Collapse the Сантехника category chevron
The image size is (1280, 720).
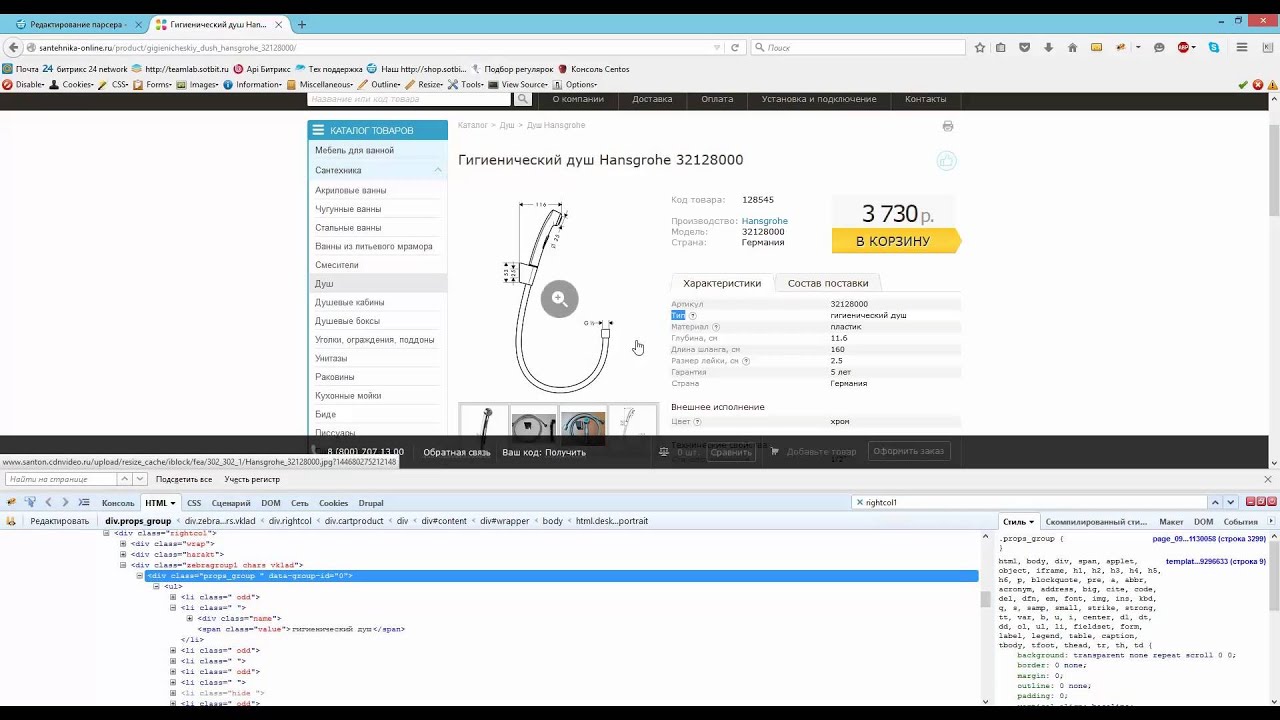coord(438,170)
